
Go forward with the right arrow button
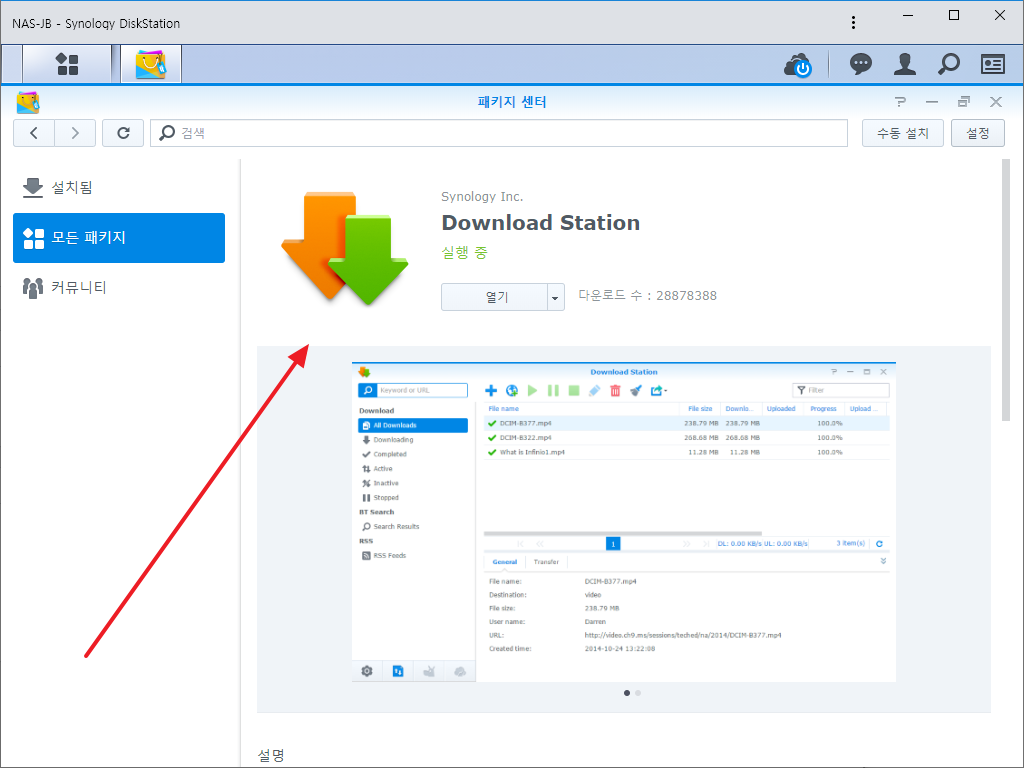[75, 133]
